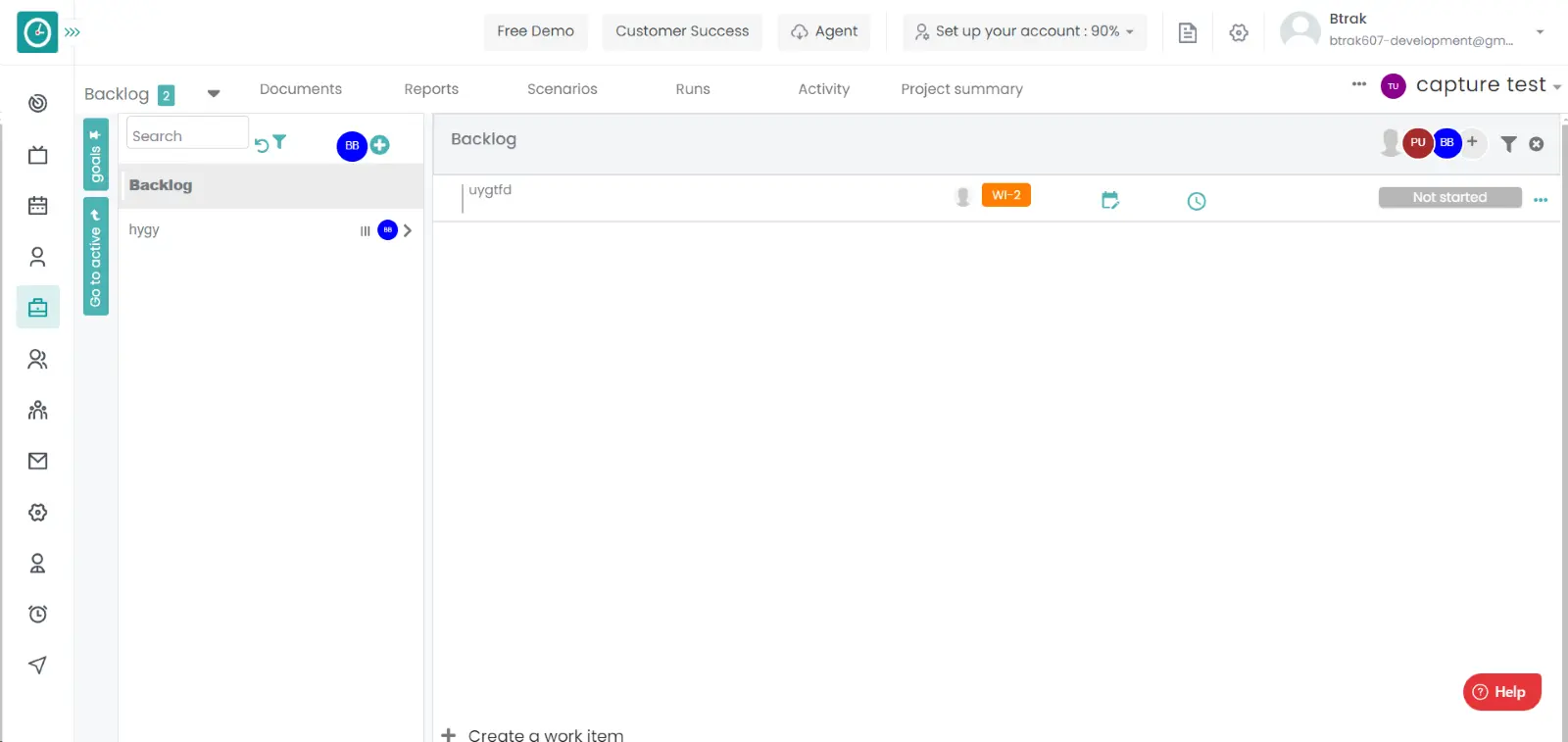Open the settings gear in top bar
This screenshot has height=742, width=1568.
point(1239,32)
